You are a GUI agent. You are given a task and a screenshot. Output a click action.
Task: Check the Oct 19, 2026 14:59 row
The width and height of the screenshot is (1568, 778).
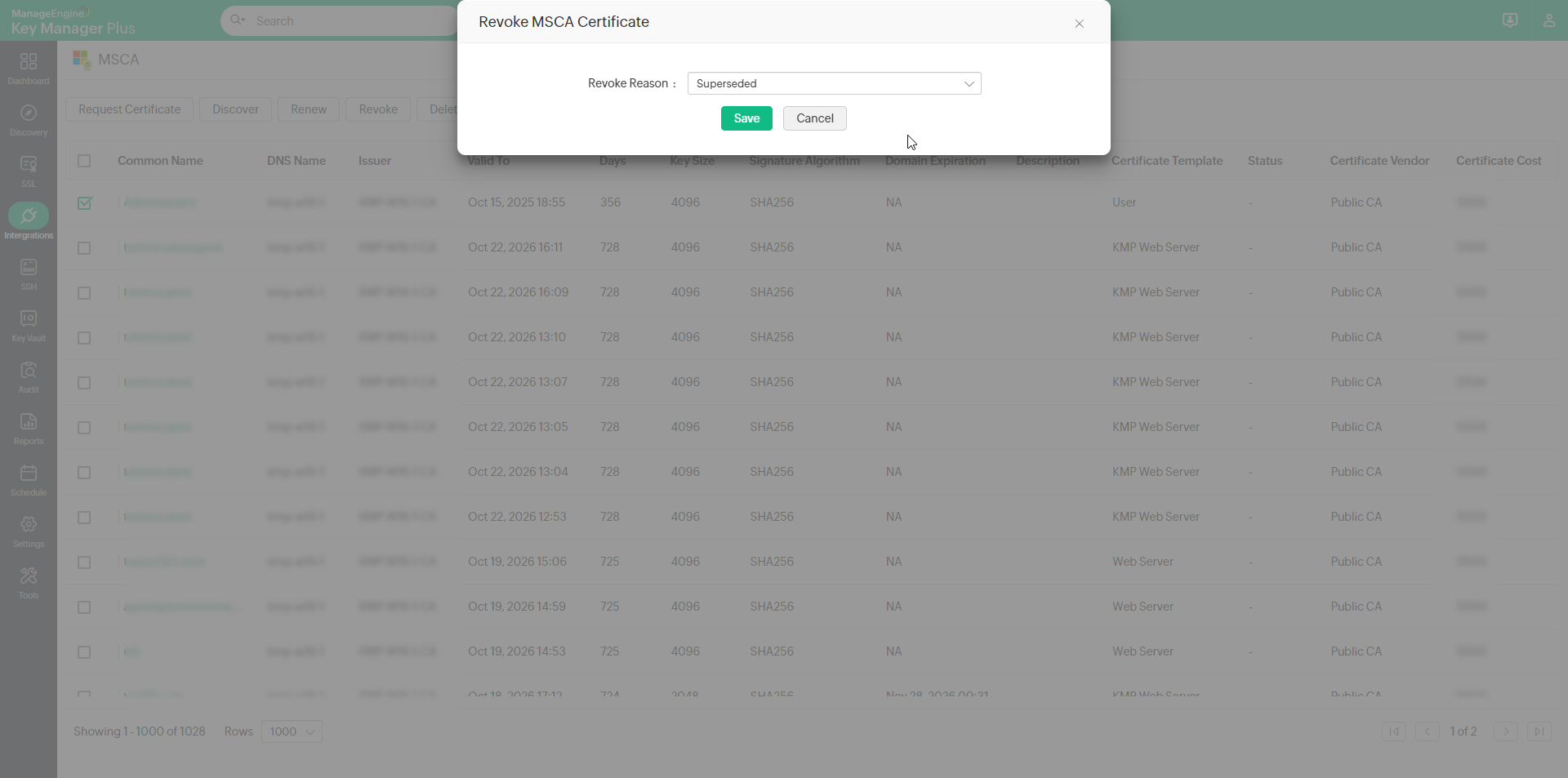point(84,607)
